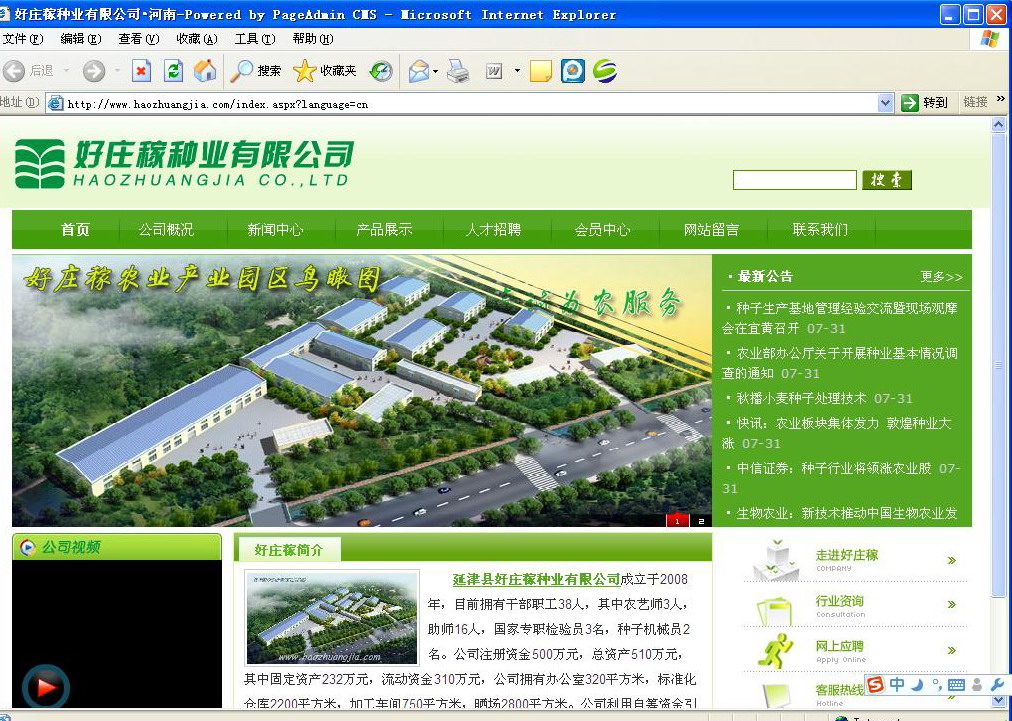Open the 收藏(A) menu

[197, 39]
